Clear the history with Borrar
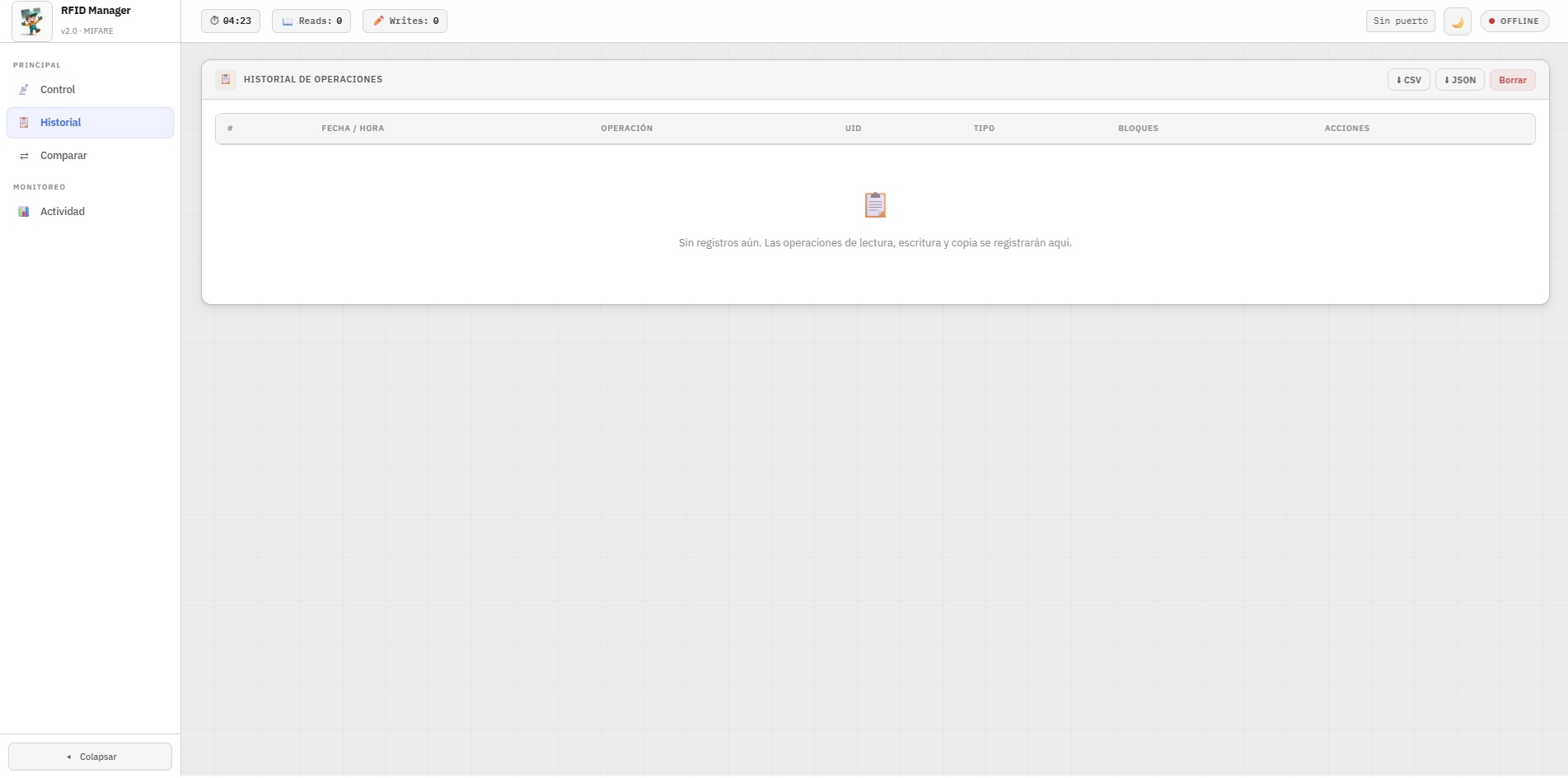 tap(1513, 79)
